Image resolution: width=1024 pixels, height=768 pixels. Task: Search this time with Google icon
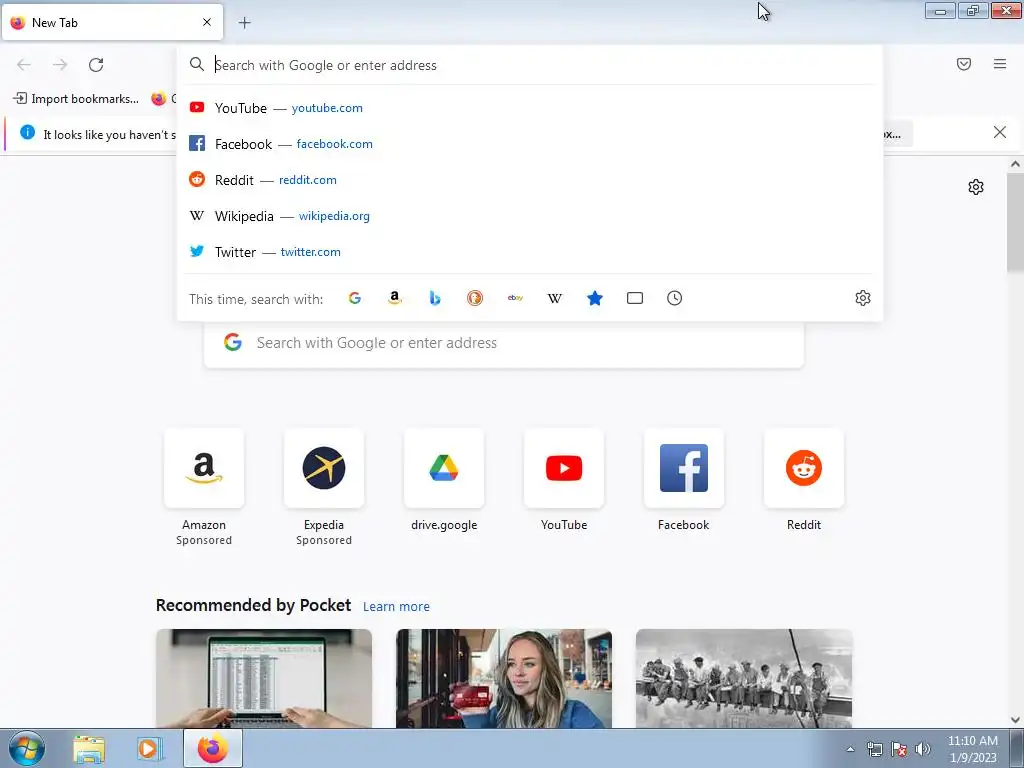pos(355,298)
